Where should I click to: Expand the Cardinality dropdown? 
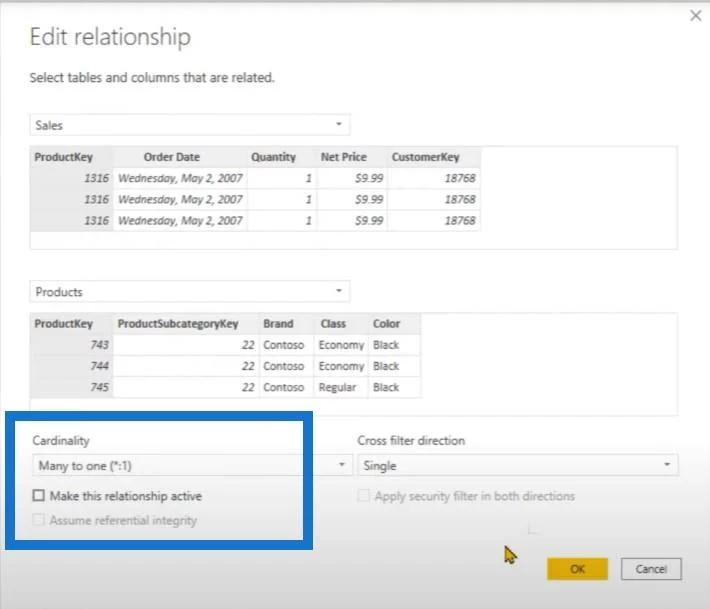click(x=192, y=465)
